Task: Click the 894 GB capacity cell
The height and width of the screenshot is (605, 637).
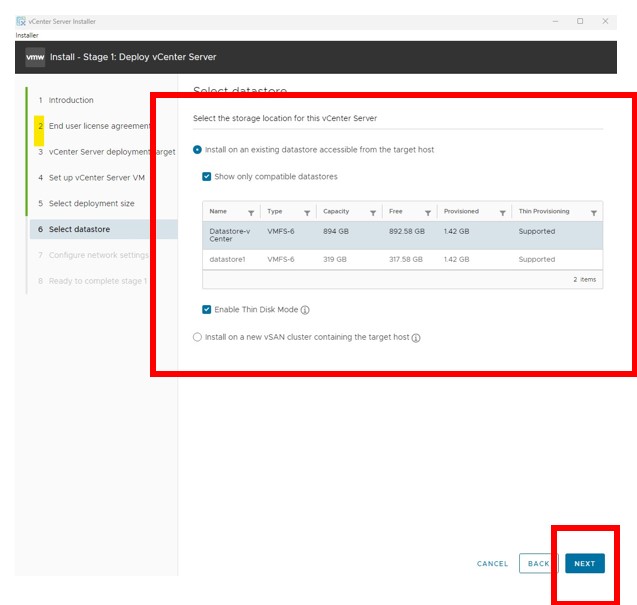Action: tap(336, 231)
